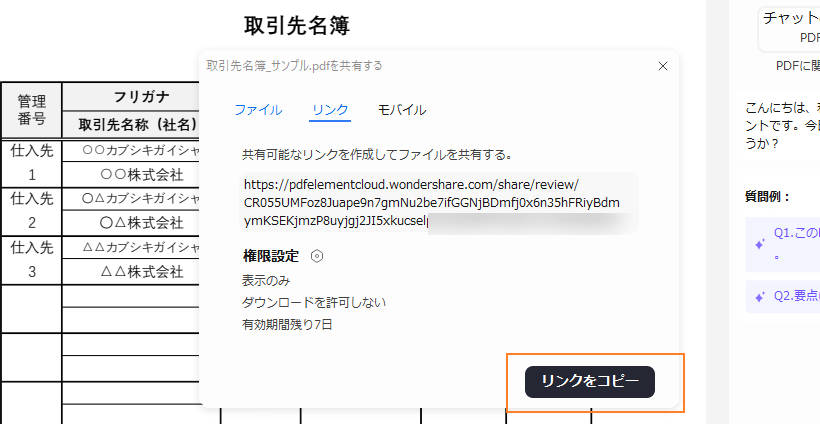Click the 権限設定 heading

pos(271,256)
